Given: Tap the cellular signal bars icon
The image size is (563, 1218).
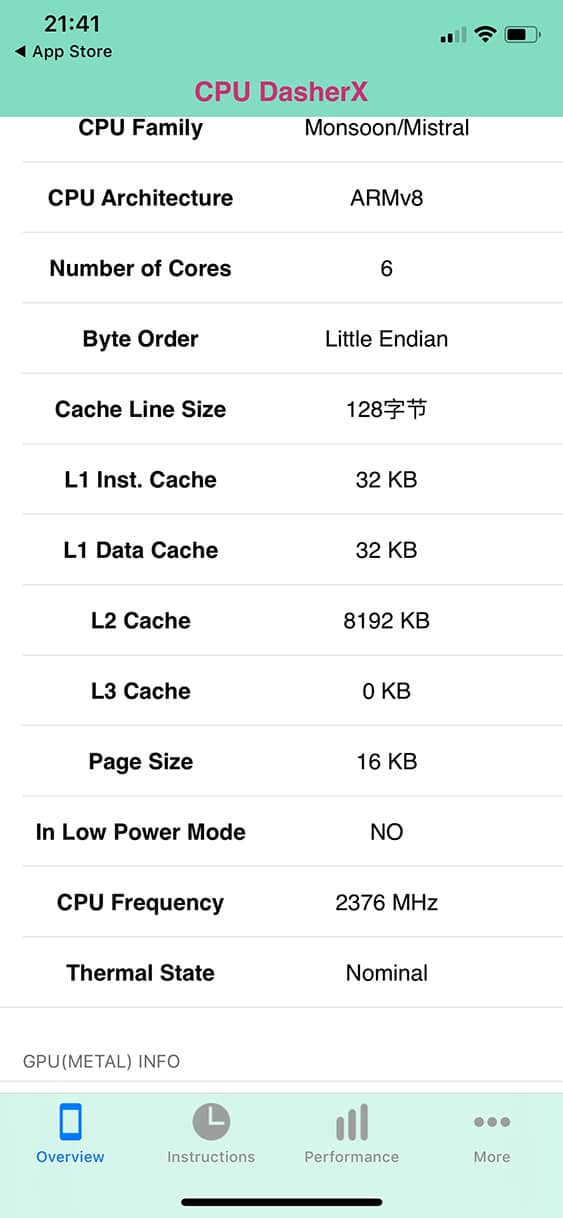Looking at the screenshot, I should point(453,36).
